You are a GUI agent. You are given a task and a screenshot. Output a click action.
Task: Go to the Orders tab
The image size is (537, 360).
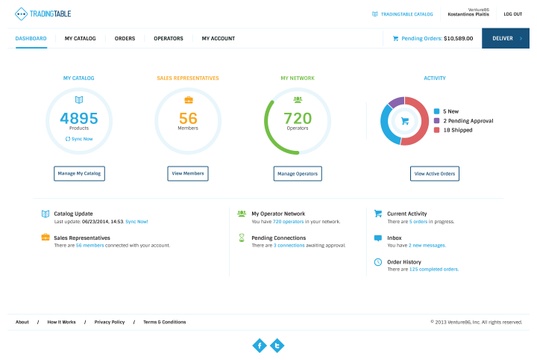(125, 38)
